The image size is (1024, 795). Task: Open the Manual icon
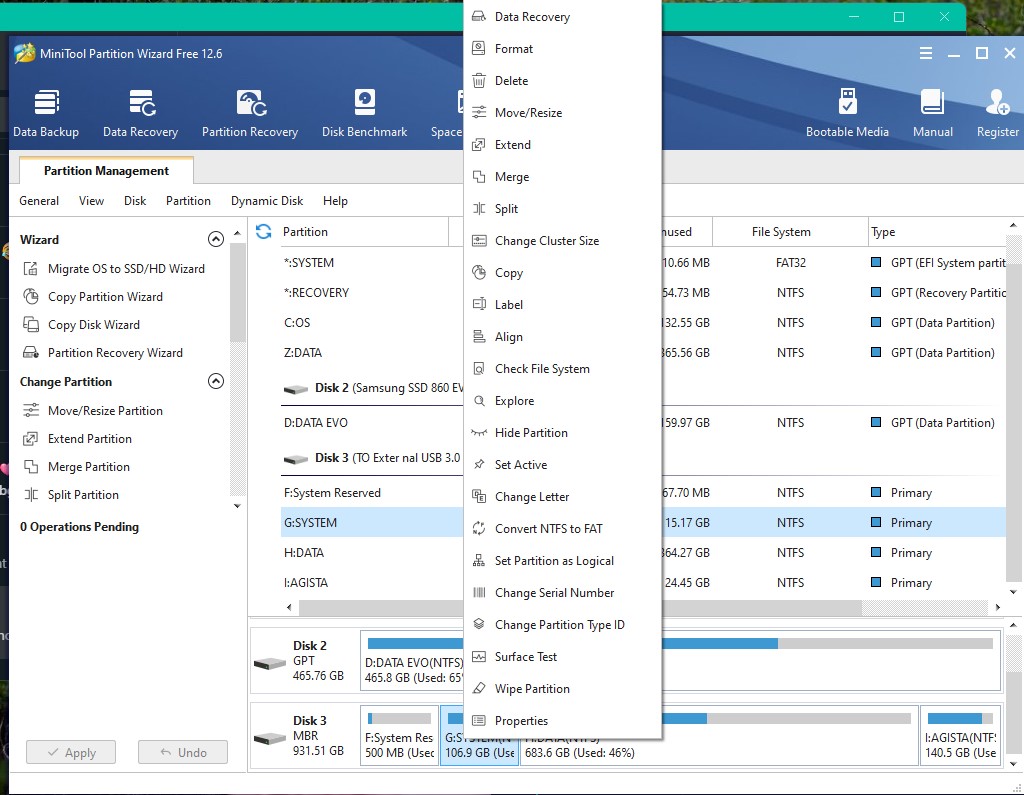click(933, 114)
